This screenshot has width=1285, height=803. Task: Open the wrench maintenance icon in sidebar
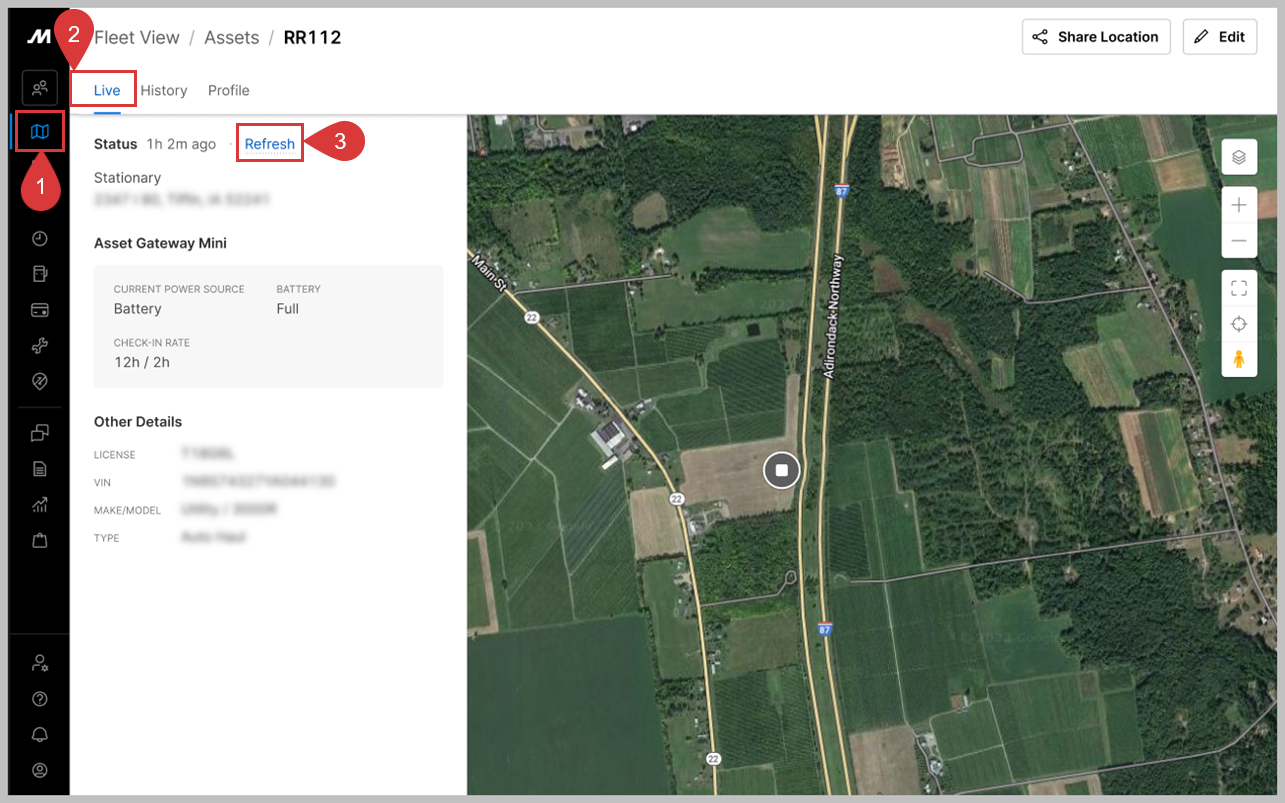tap(40, 346)
